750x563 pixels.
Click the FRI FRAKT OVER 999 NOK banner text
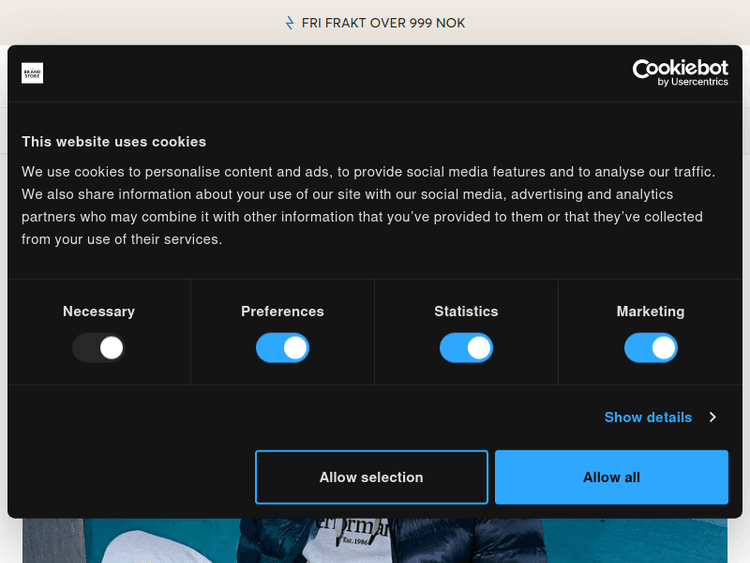(x=383, y=23)
